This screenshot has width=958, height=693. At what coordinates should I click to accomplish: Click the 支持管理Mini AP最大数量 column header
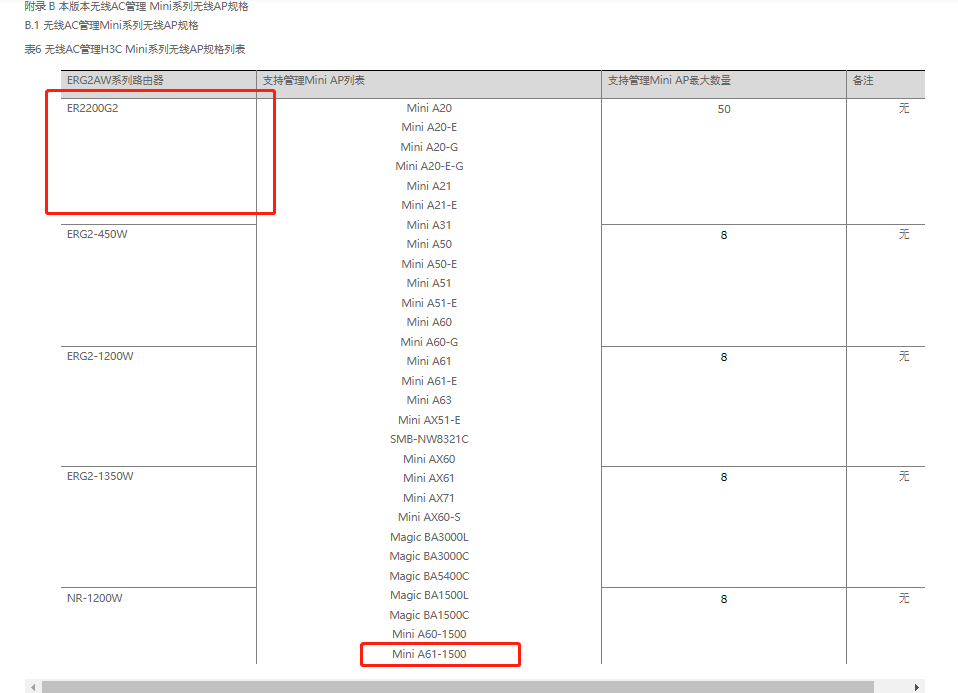(x=724, y=84)
